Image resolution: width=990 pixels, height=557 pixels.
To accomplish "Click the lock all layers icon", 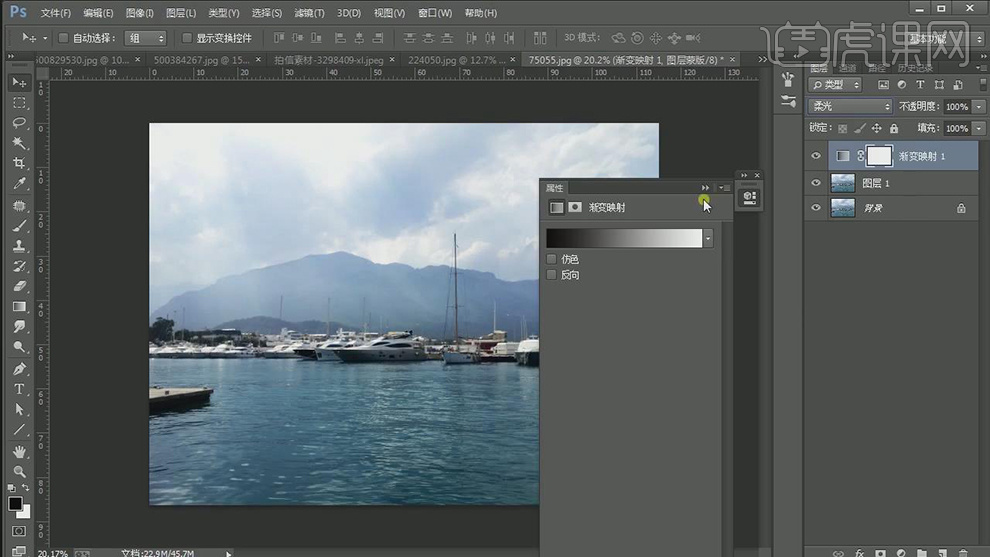I will coord(894,128).
